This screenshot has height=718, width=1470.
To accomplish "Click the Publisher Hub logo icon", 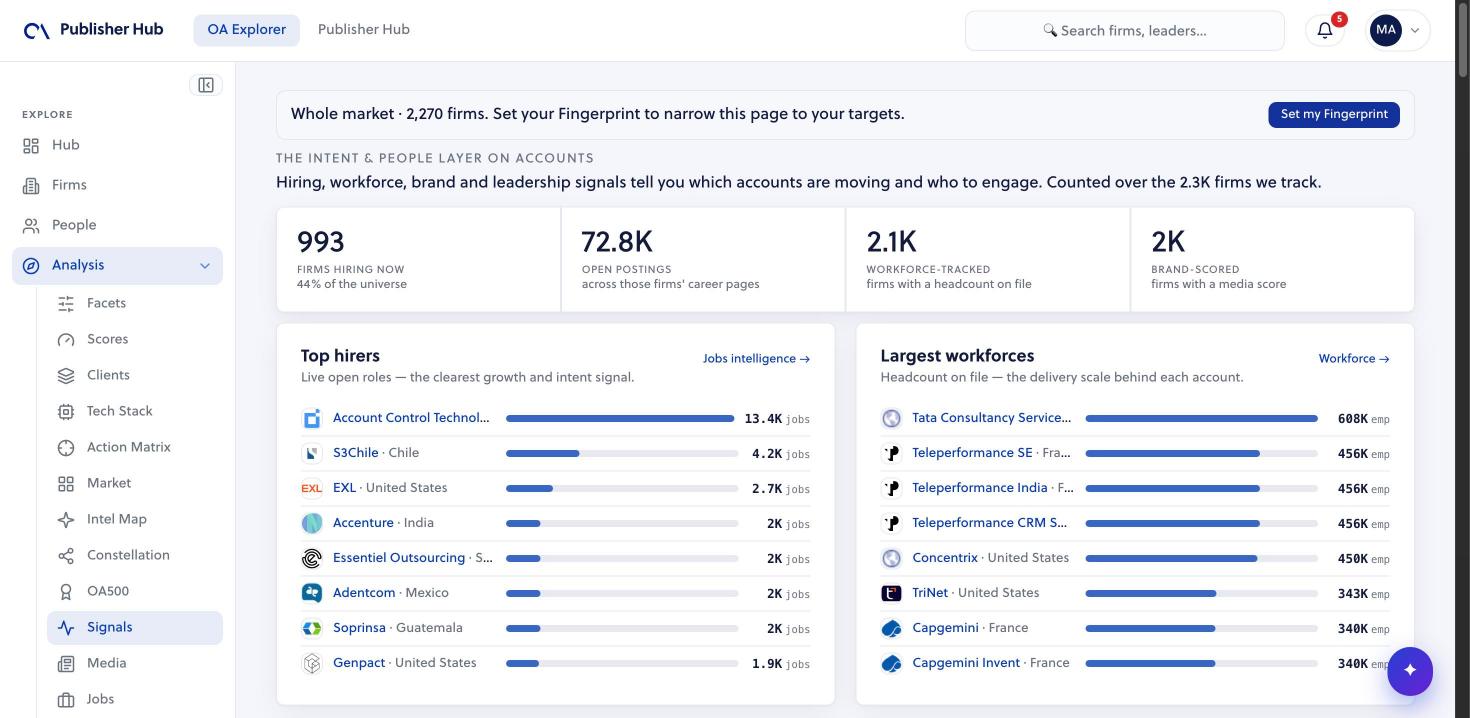I will (x=37, y=30).
